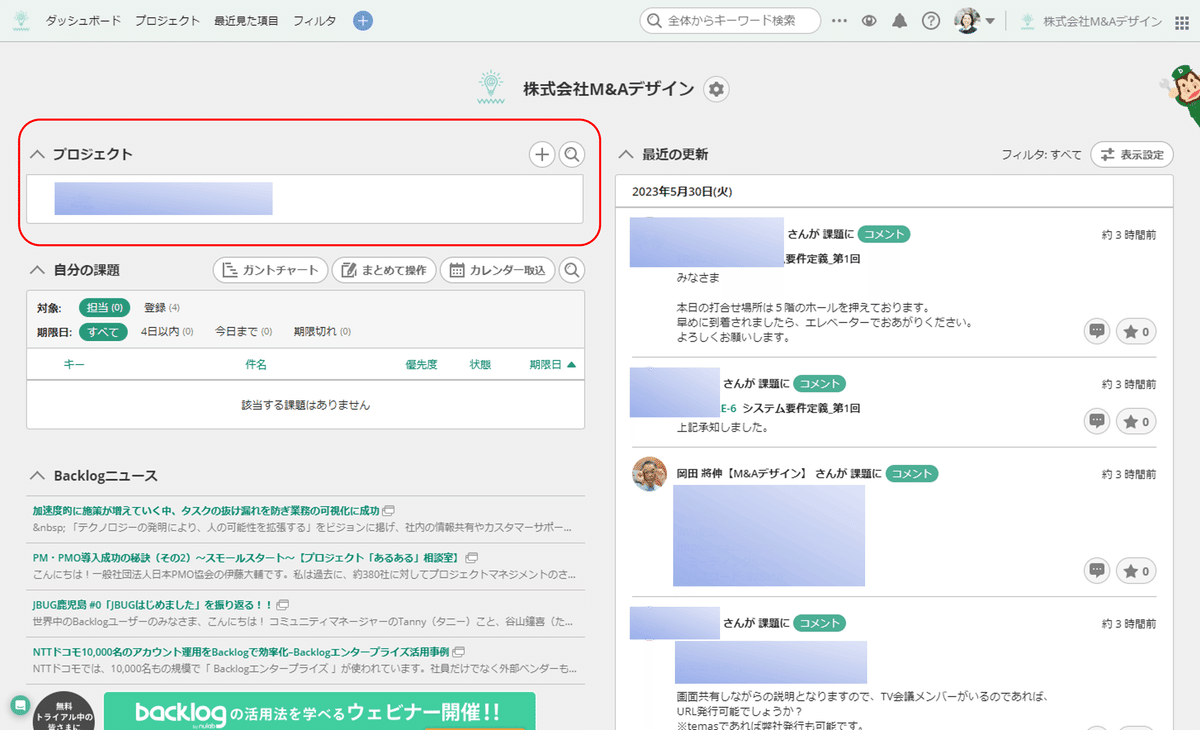The image size is (1200, 730).
Task: Open the プロジェクト menu in top navigation
Action: (167, 21)
